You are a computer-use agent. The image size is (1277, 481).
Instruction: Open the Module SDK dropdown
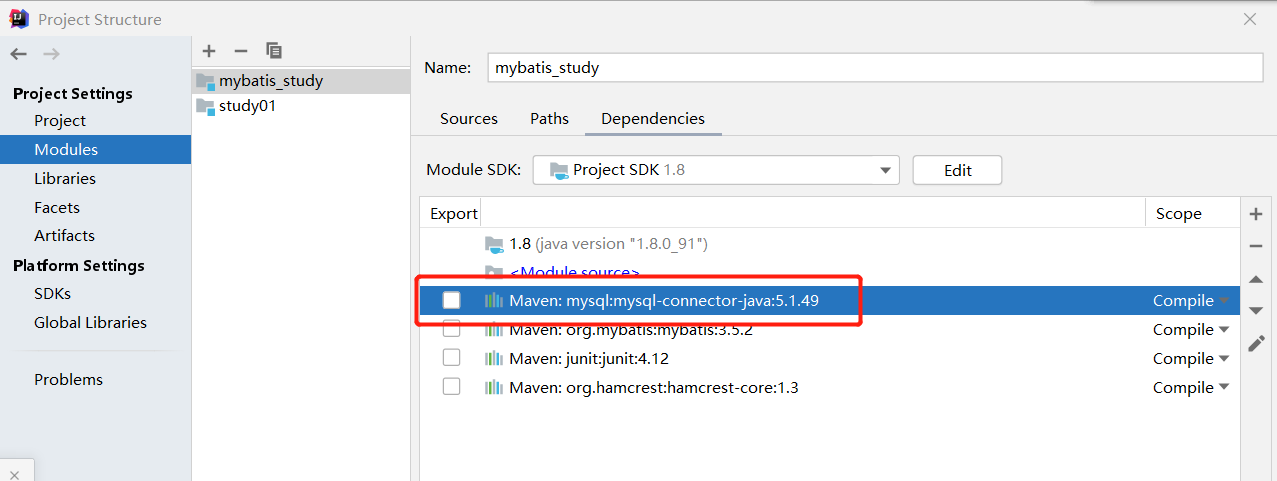[716, 170]
